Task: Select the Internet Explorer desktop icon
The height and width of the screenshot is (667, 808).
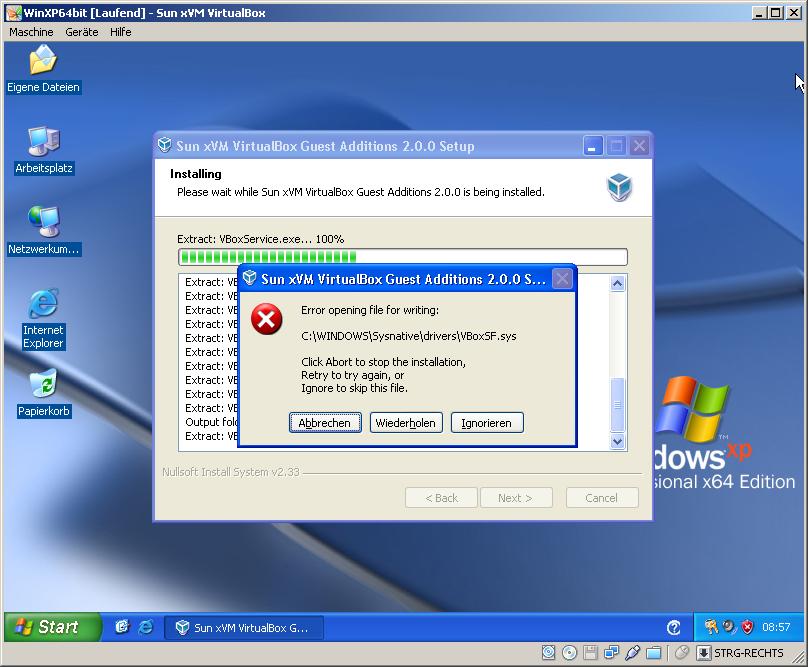Action: [x=43, y=319]
